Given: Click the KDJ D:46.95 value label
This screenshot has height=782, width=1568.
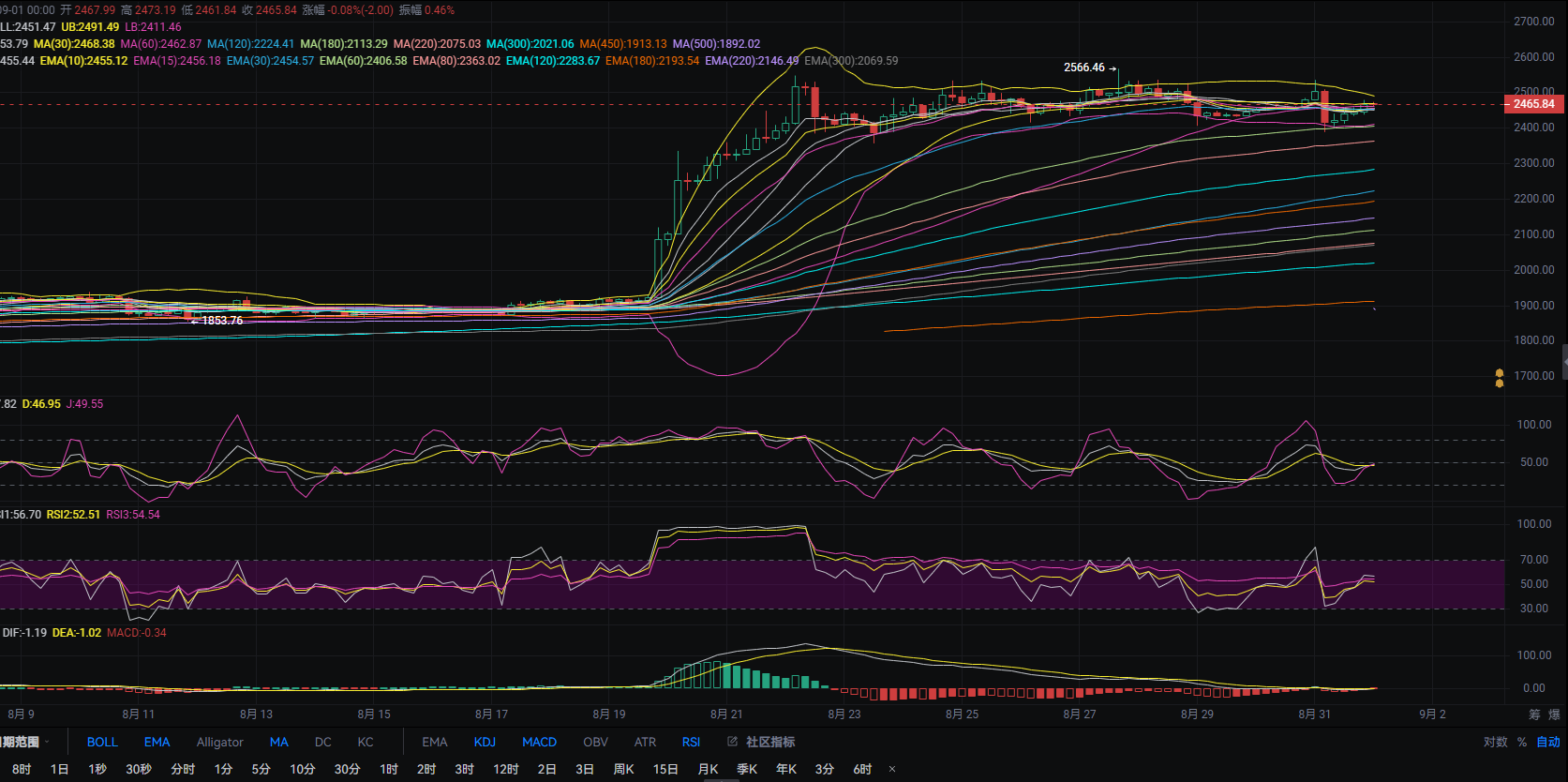Looking at the screenshot, I should 41,404.
